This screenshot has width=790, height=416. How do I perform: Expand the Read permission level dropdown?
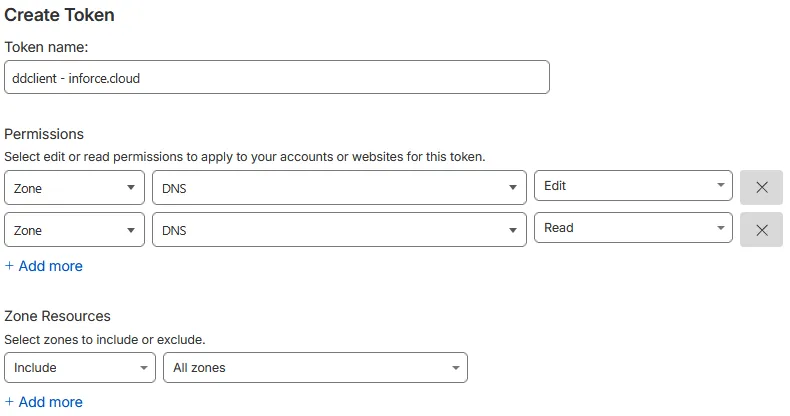tap(633, 228)
